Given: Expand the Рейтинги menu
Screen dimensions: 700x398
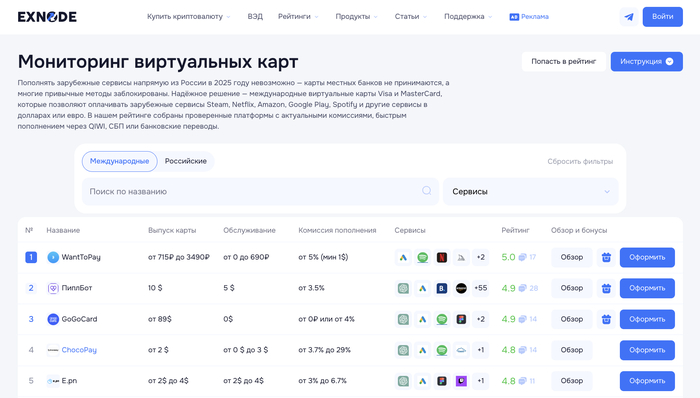Looking at the screenshot, I should pos(298,17).
